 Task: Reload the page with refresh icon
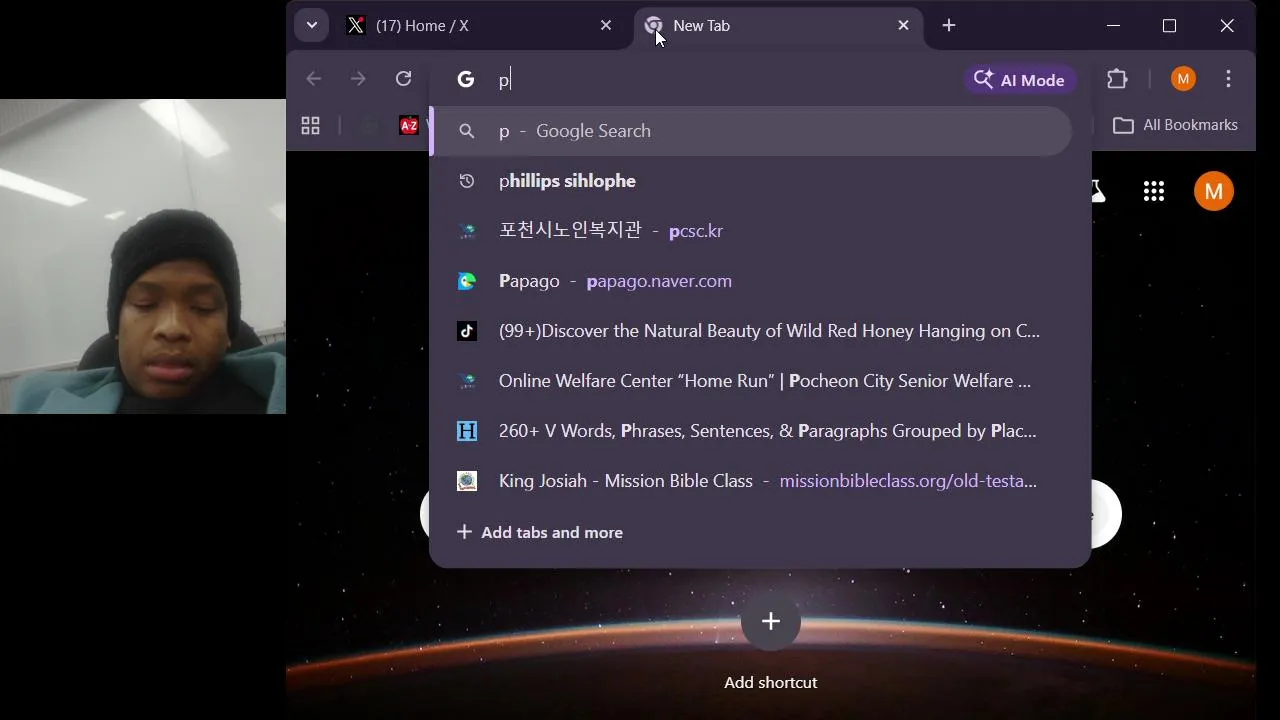[403, 79]
